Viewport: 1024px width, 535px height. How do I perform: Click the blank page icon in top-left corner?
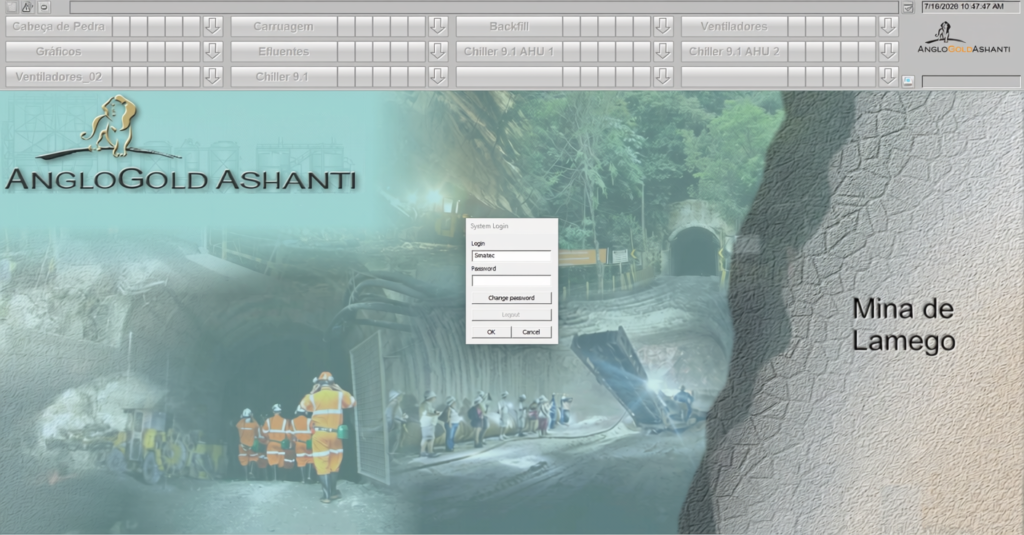(11, 7)
